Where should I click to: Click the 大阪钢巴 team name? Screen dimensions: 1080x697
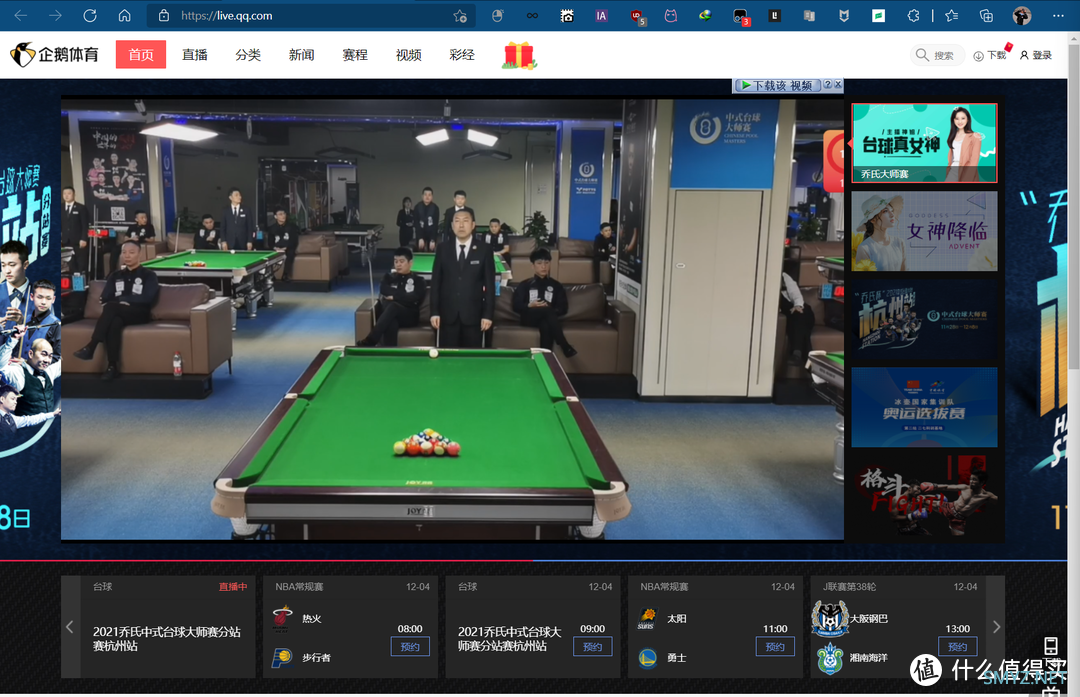(869, 618)
